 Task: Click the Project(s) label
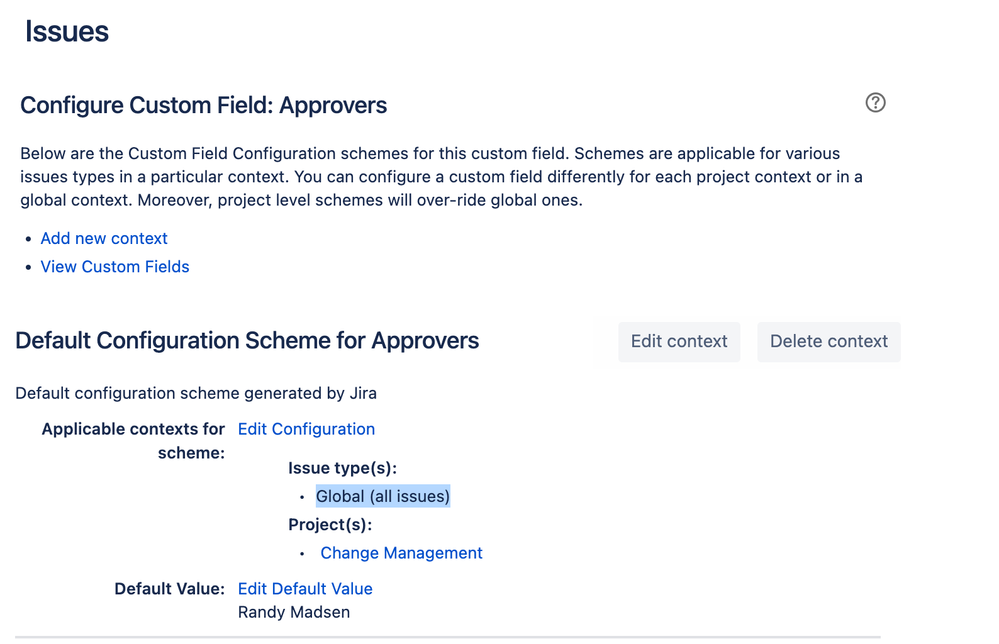[x=330, y=525]
